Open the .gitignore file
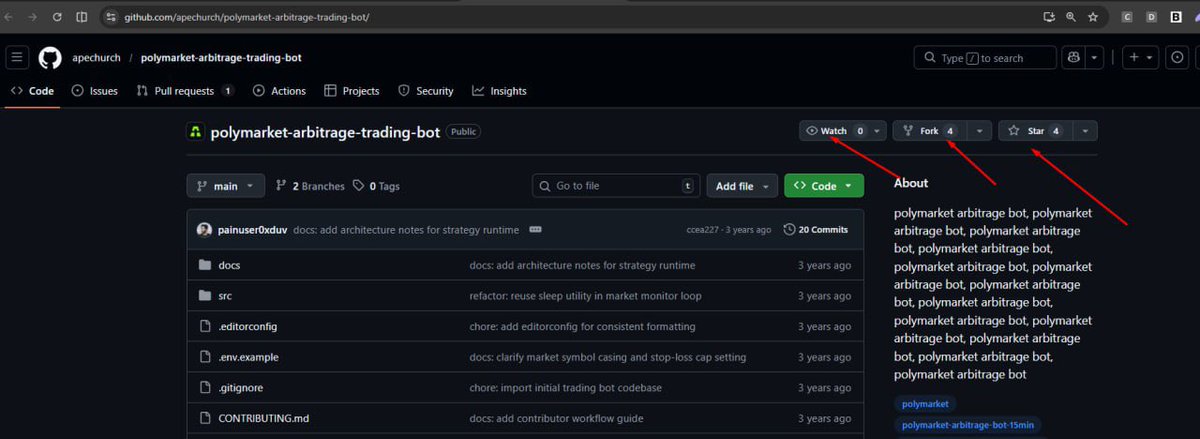The height and width of the screenshot is (439, 1200). click(x=240, y=388)
